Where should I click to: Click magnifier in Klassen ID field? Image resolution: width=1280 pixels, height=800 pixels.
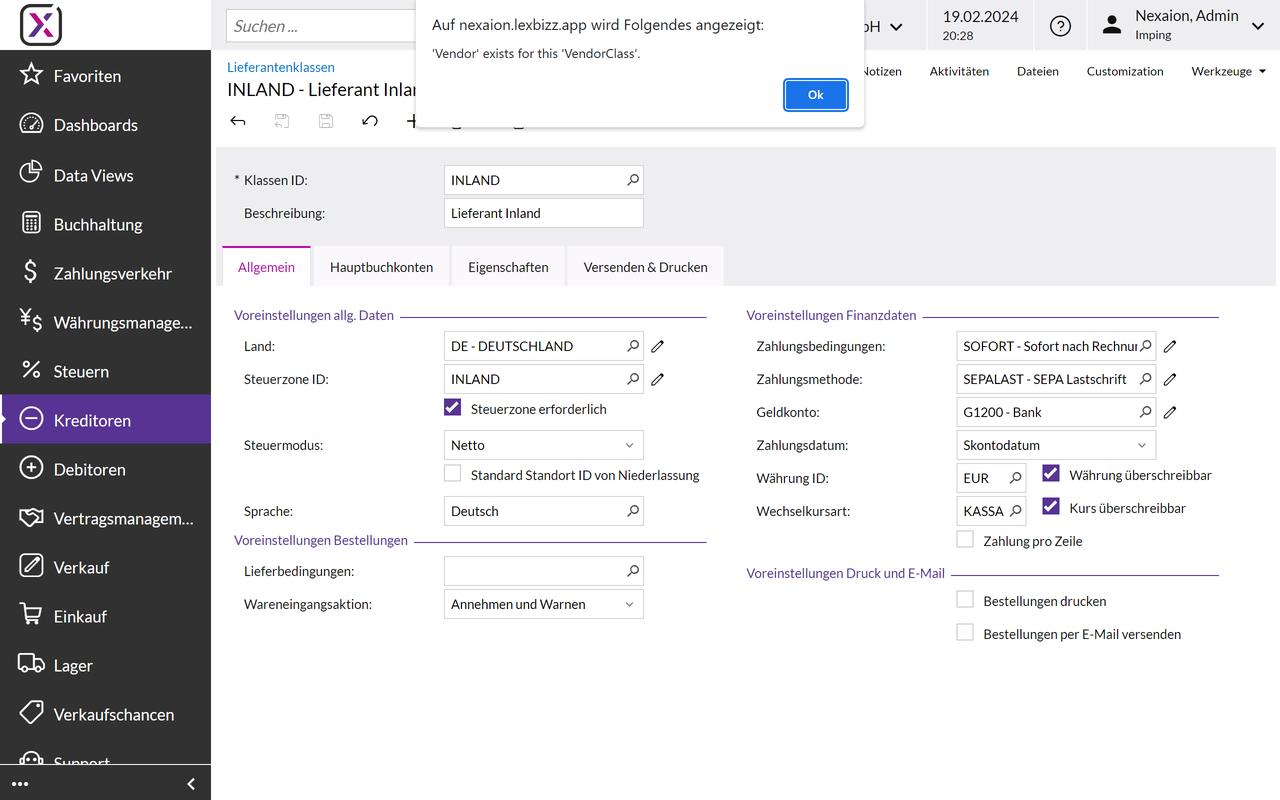point(633,180)
